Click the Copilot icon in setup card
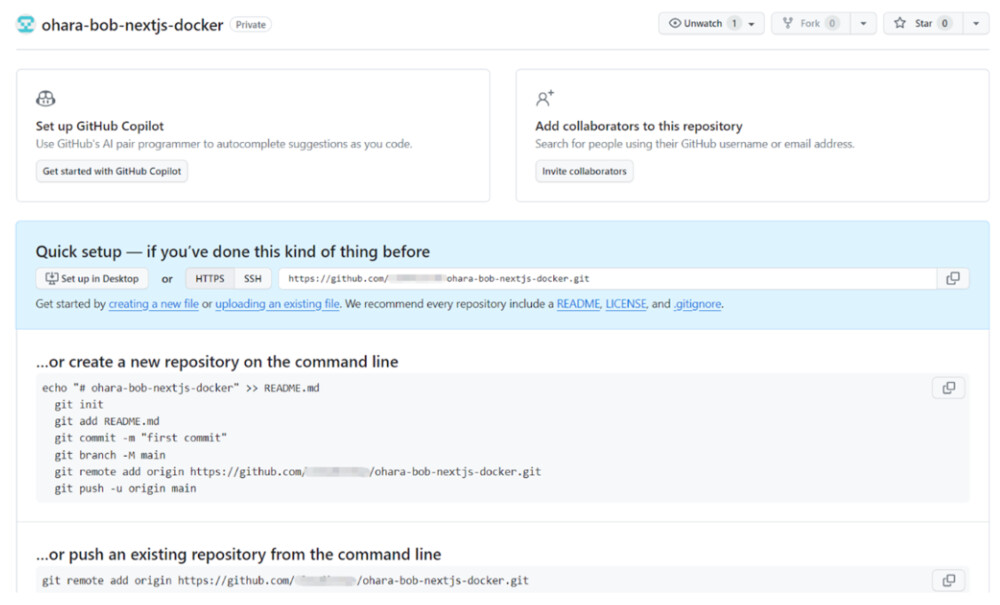The height and width of the screenshot is (605, 1000). (x=45, y=98)
